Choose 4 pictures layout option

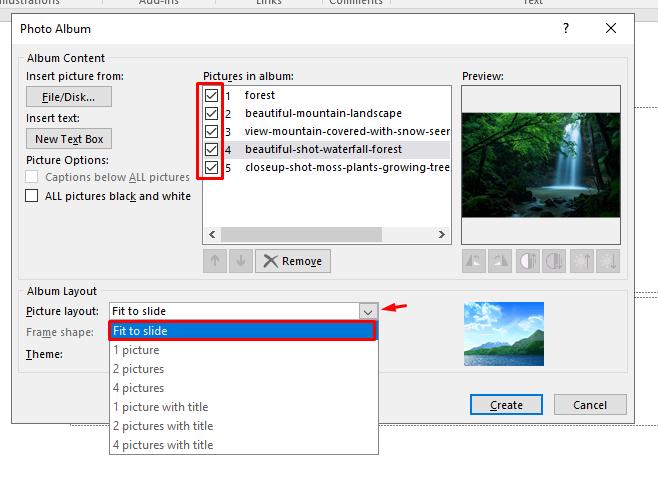tap(243, 388)
